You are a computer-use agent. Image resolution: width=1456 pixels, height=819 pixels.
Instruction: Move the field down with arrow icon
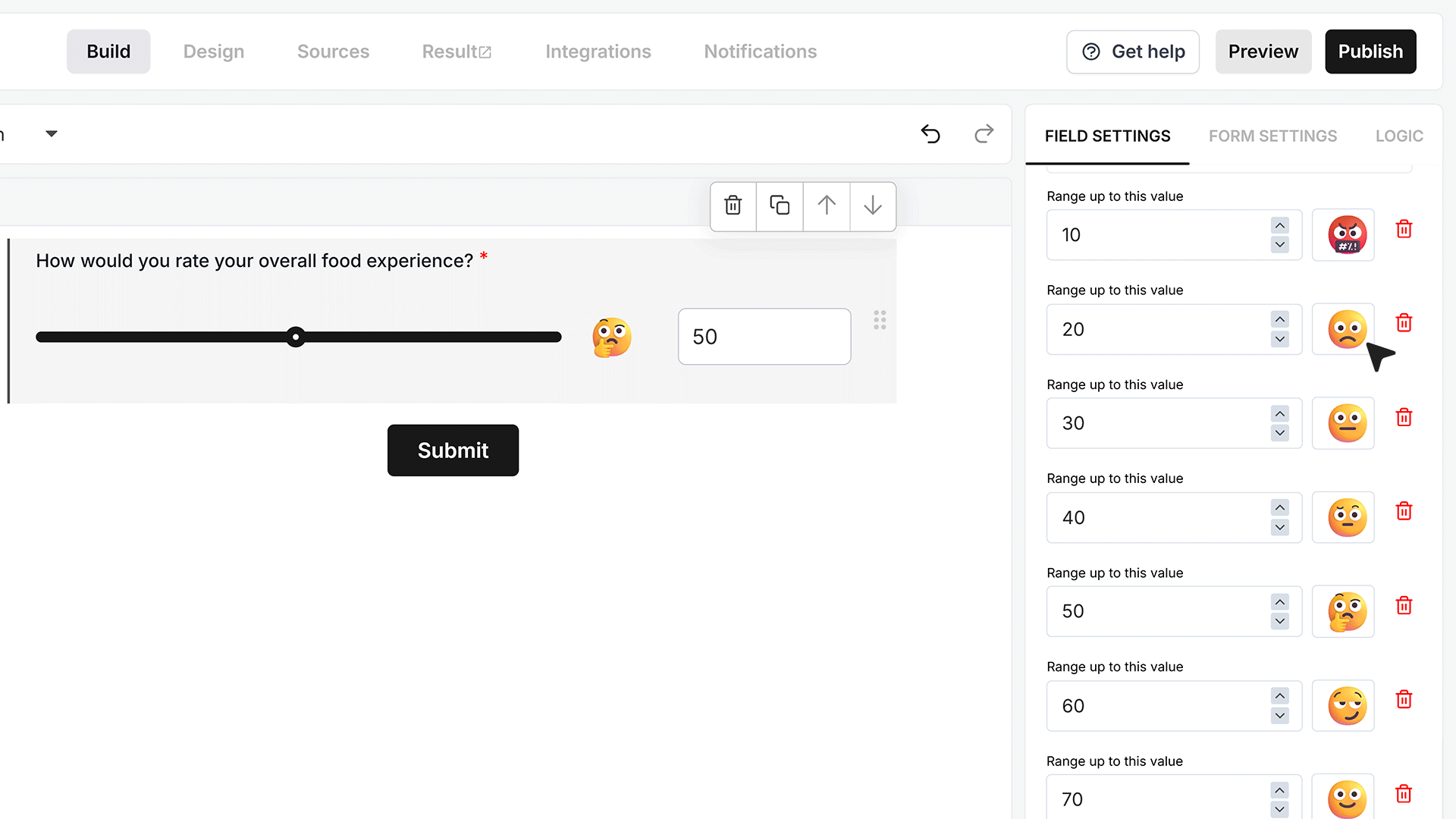point(873,206)
